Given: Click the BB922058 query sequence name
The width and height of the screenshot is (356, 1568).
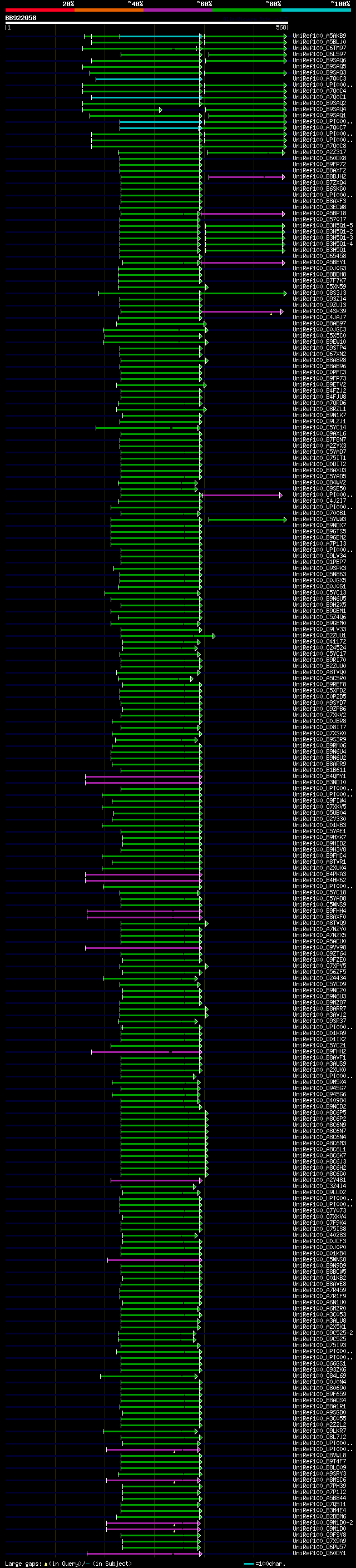Looking at the screenshot, I should tap(21, 18).
